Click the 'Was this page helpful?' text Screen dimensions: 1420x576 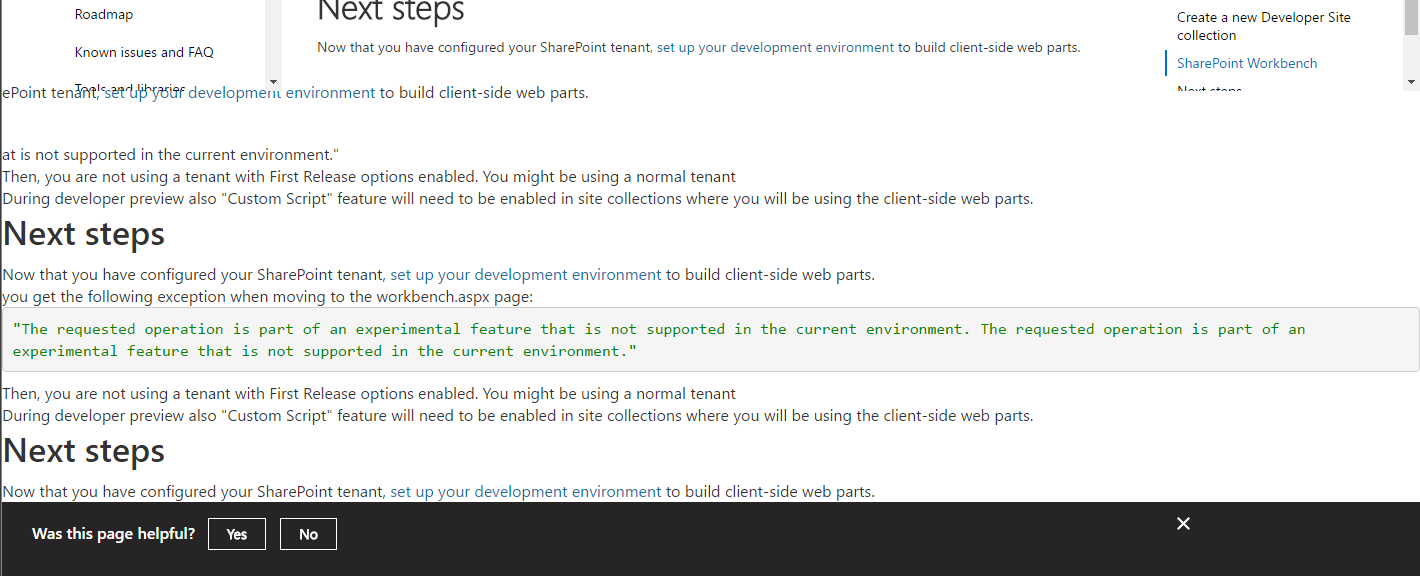pyautogui.click(x=113, y=534)
